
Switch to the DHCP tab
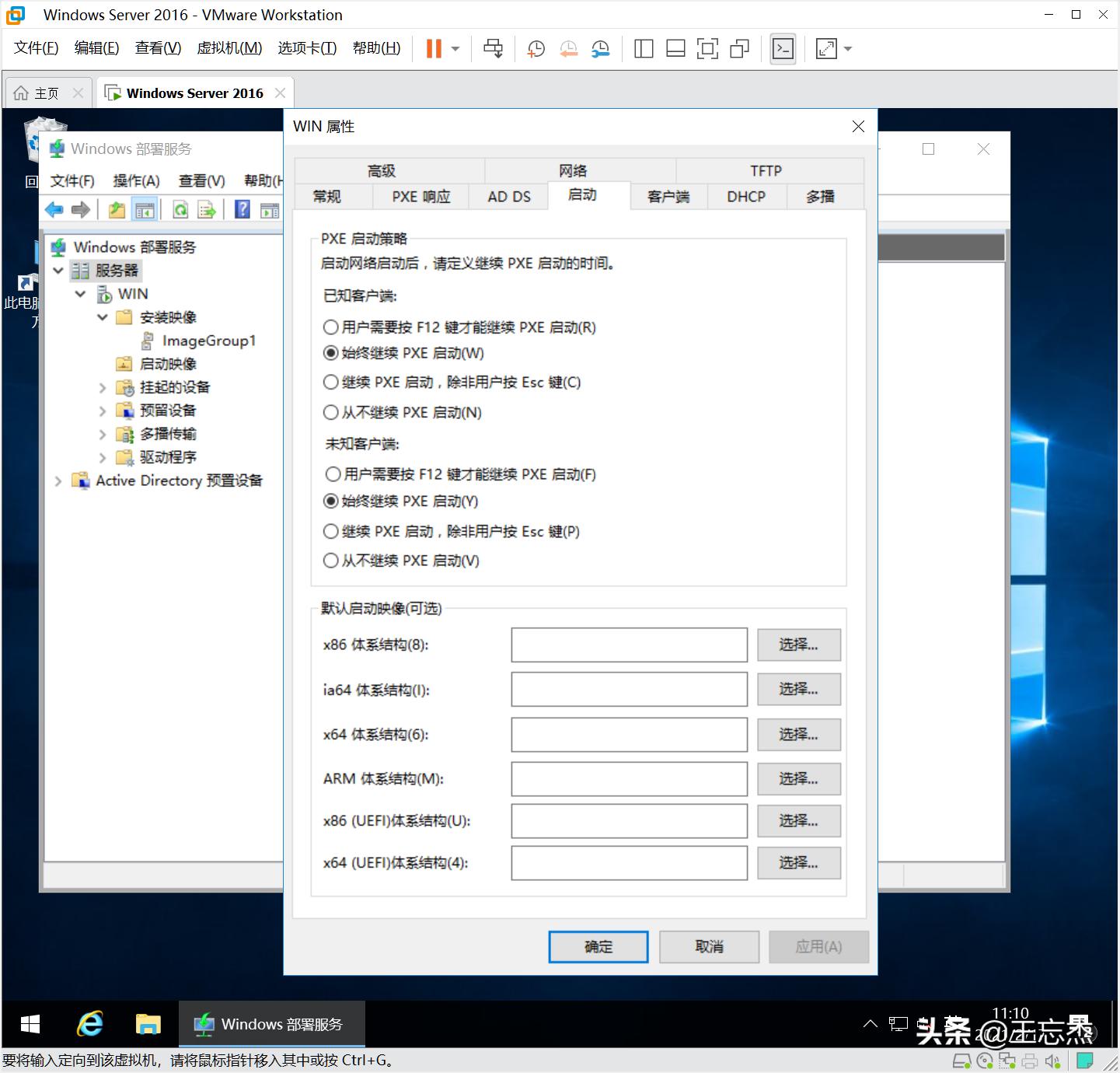[x=745, y=197]
